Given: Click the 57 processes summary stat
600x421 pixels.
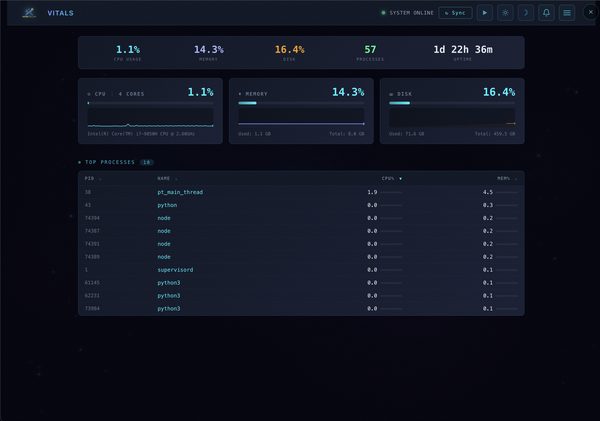Looking at the screenshot, I should tap(370, 53).
